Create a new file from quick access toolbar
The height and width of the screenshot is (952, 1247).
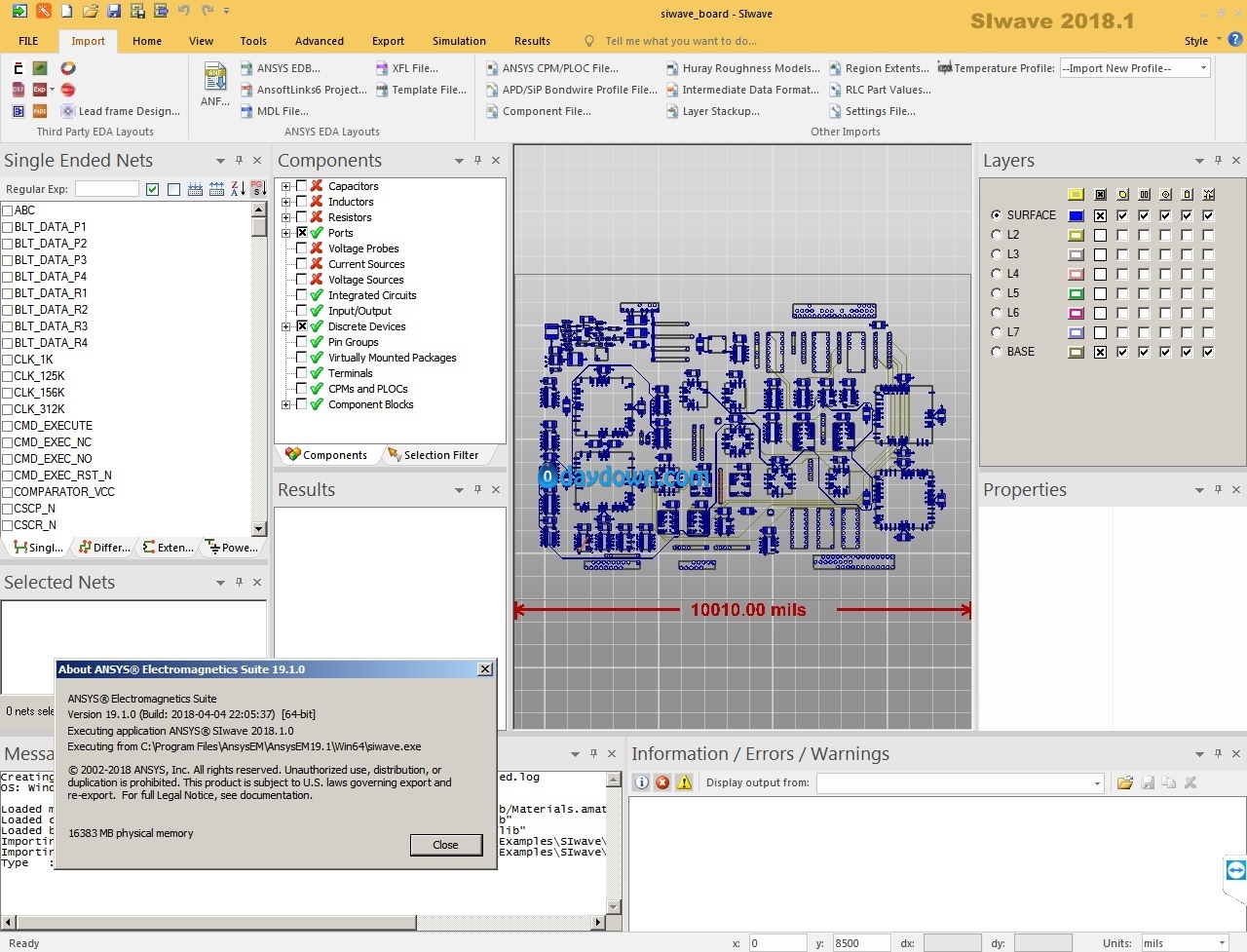coord(66,12)
